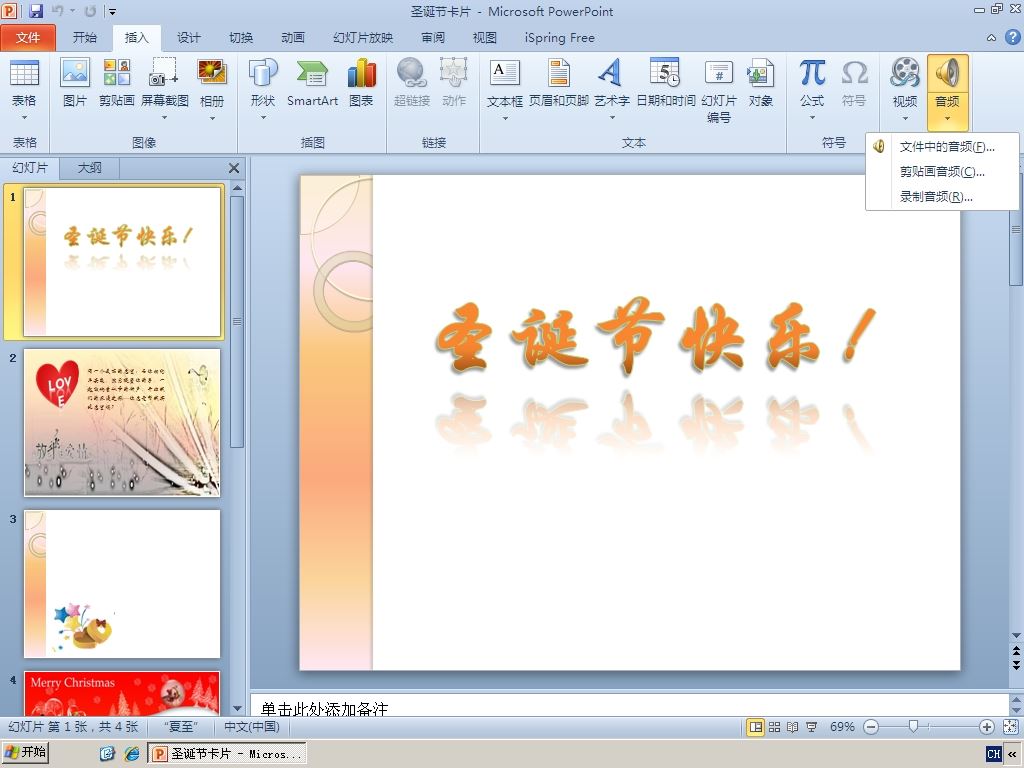Image resolution: width=1024 pixels, height=768 pixels.
Task: Open the 形状 shapes gallery
Action: click(x=263, y=73)
